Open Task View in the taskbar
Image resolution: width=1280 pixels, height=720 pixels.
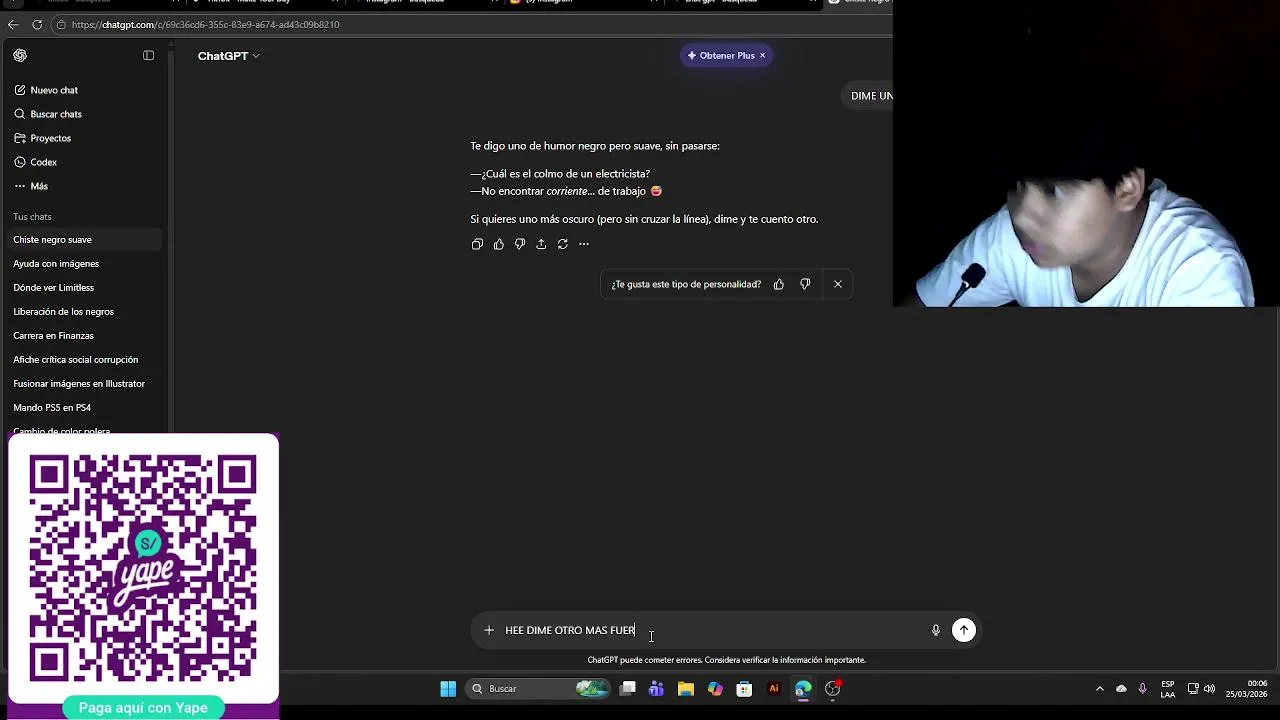click(x=628, y=688)
